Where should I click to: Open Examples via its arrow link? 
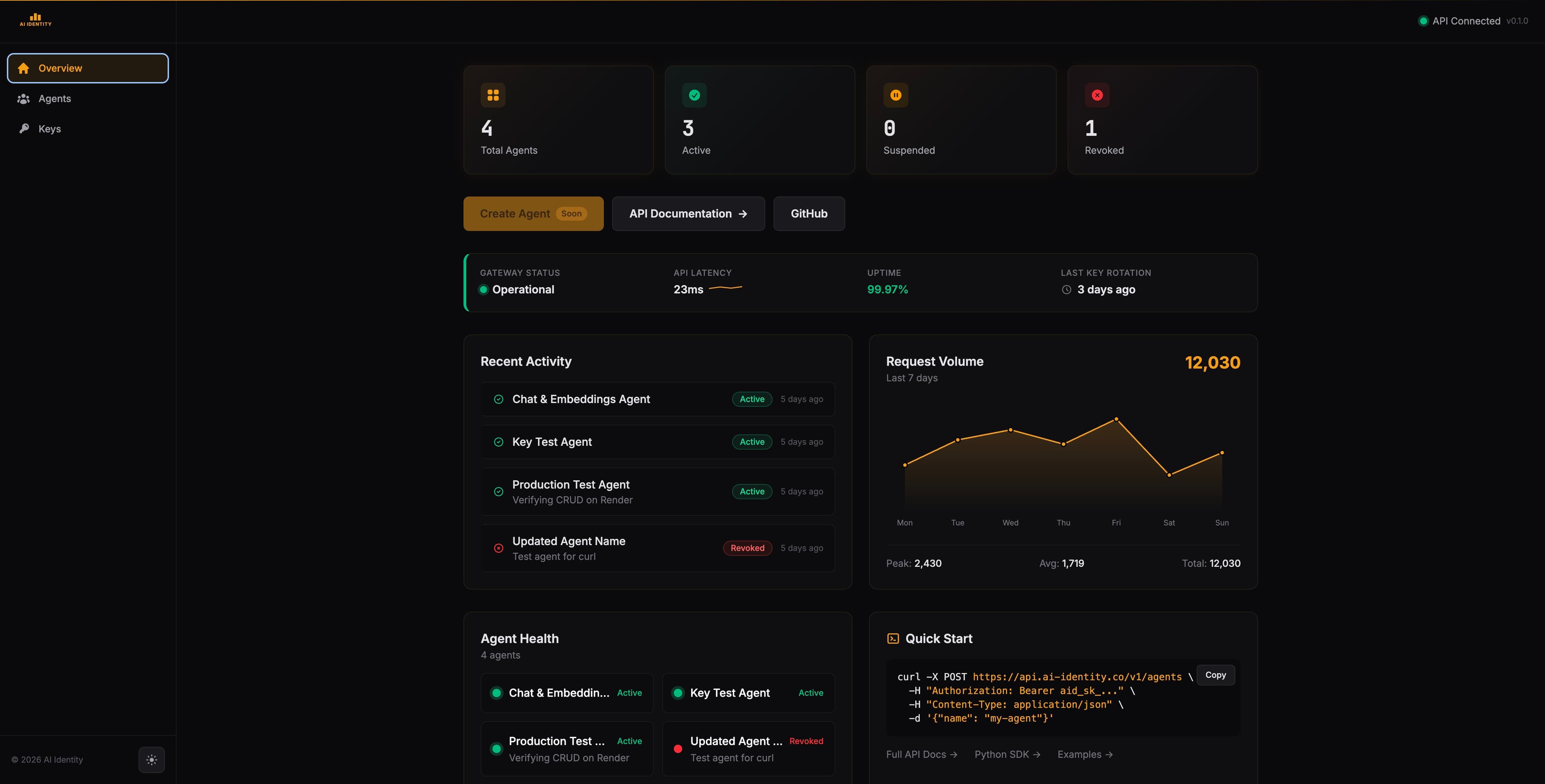[x=1084, y=755]
